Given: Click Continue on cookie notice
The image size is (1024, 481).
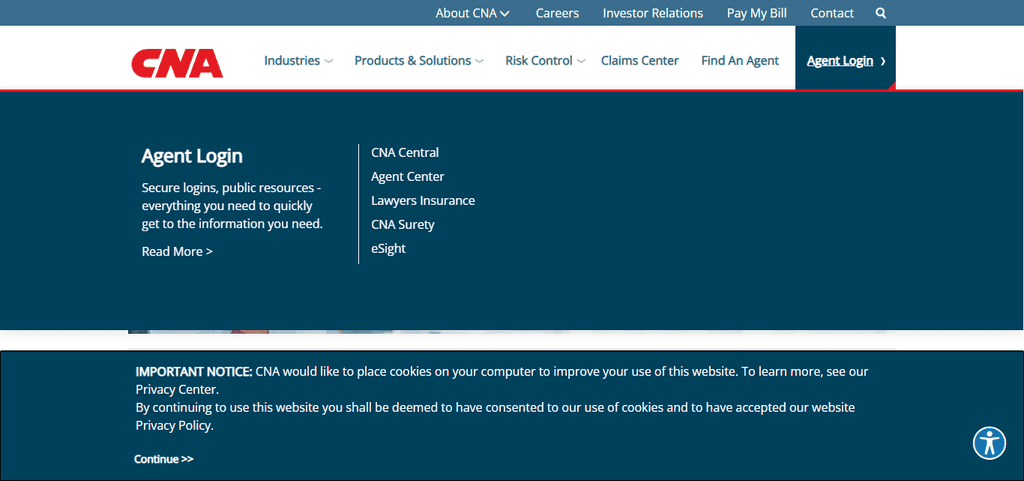Looking at the screenshot, I should pyautogui.click(x=164, y=459).
